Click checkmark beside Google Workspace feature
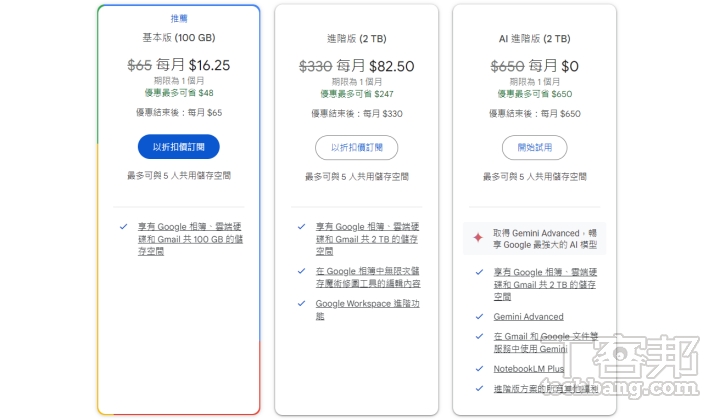The image size is (720, 420). (301, 303)
